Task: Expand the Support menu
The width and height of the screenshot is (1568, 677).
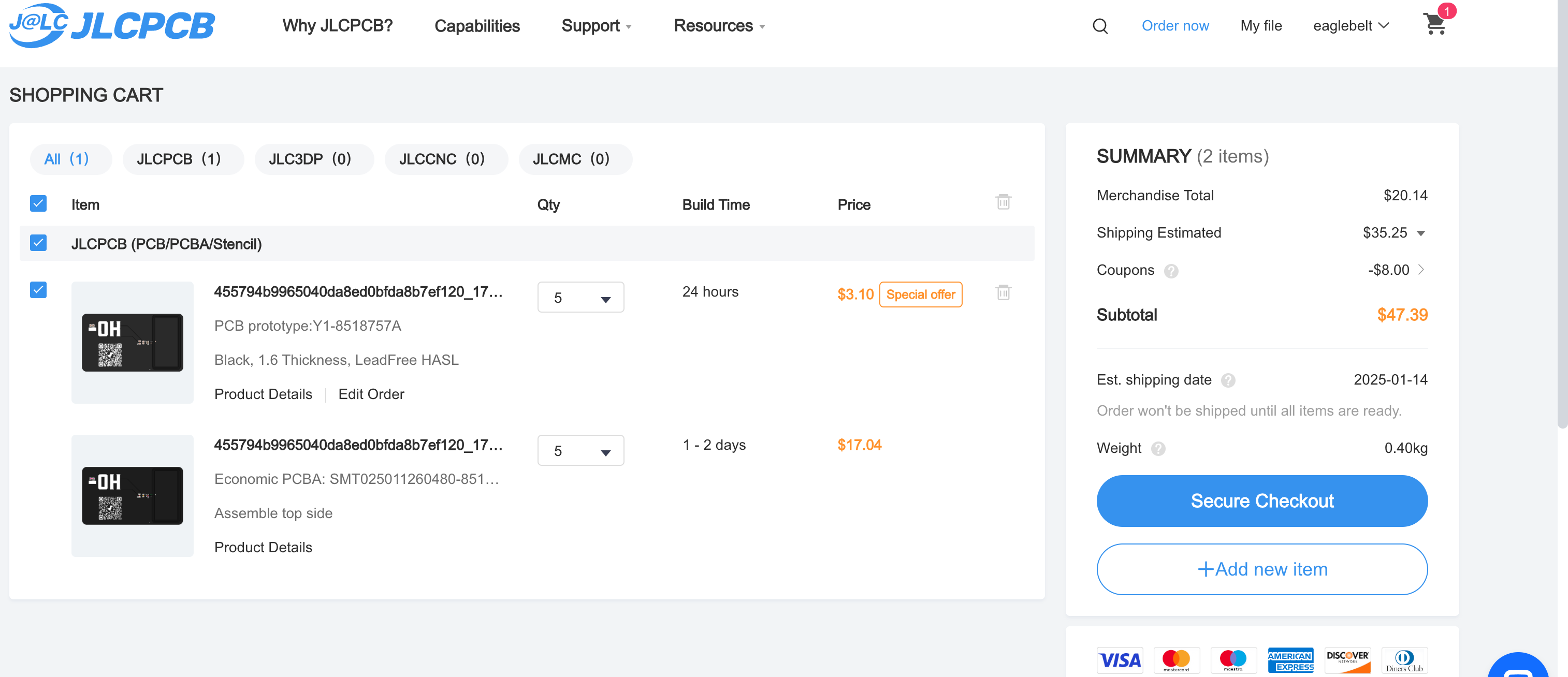Action: click(x=596, y=26)
